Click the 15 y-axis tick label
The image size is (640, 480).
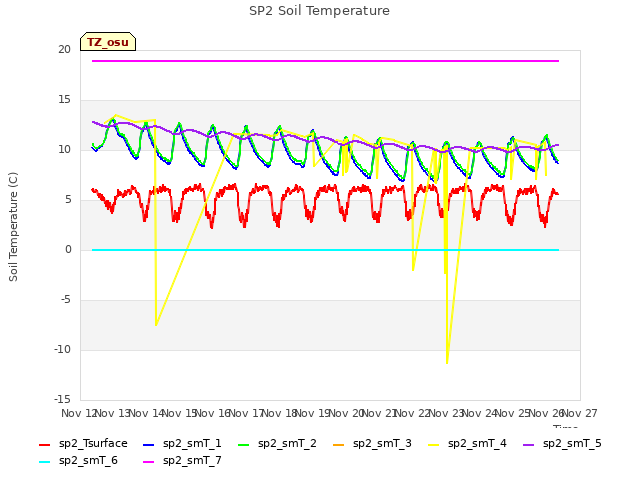coord(64,100)
